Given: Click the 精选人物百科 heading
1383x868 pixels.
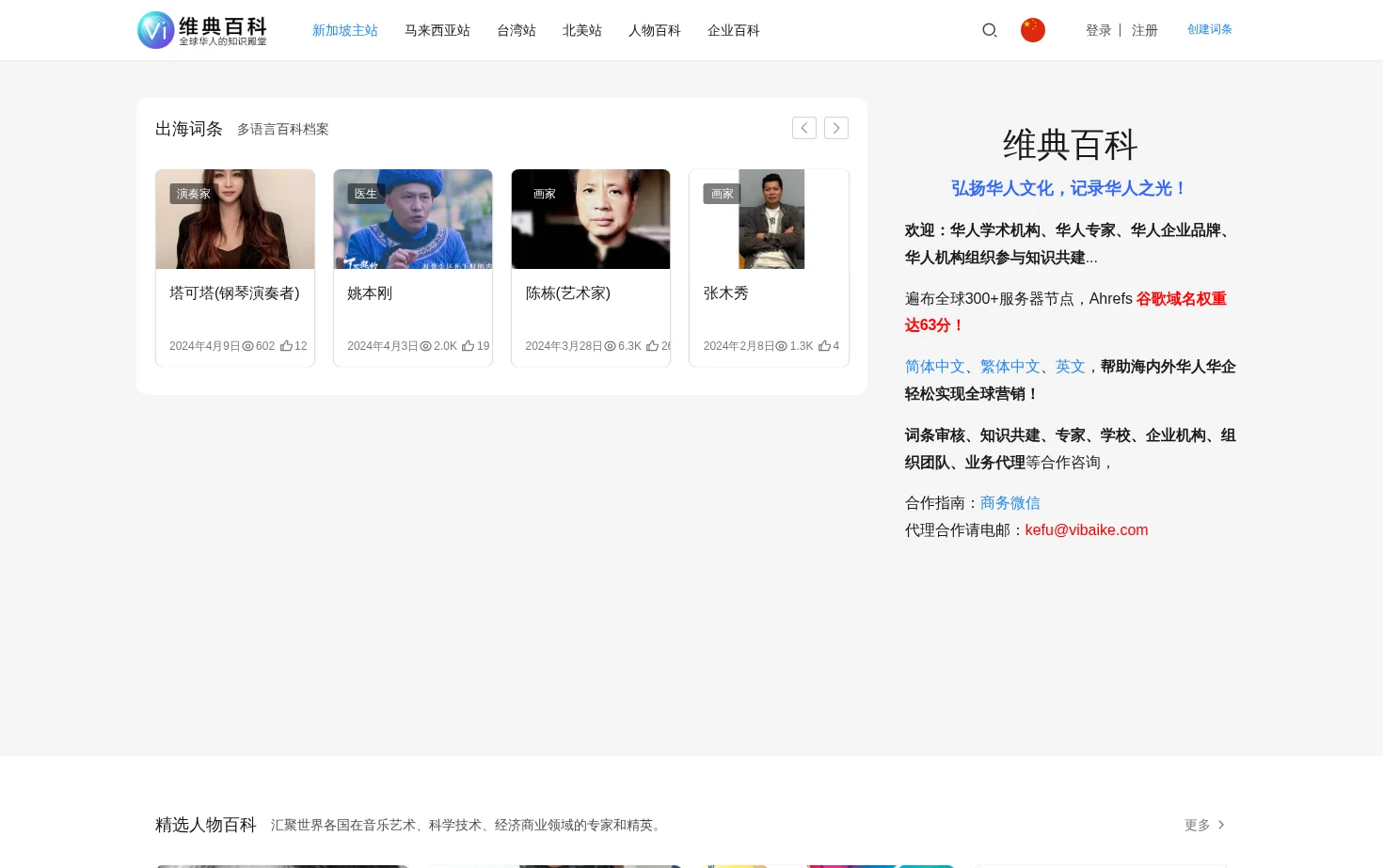Looking at the screenshot, I should [206, 825].
